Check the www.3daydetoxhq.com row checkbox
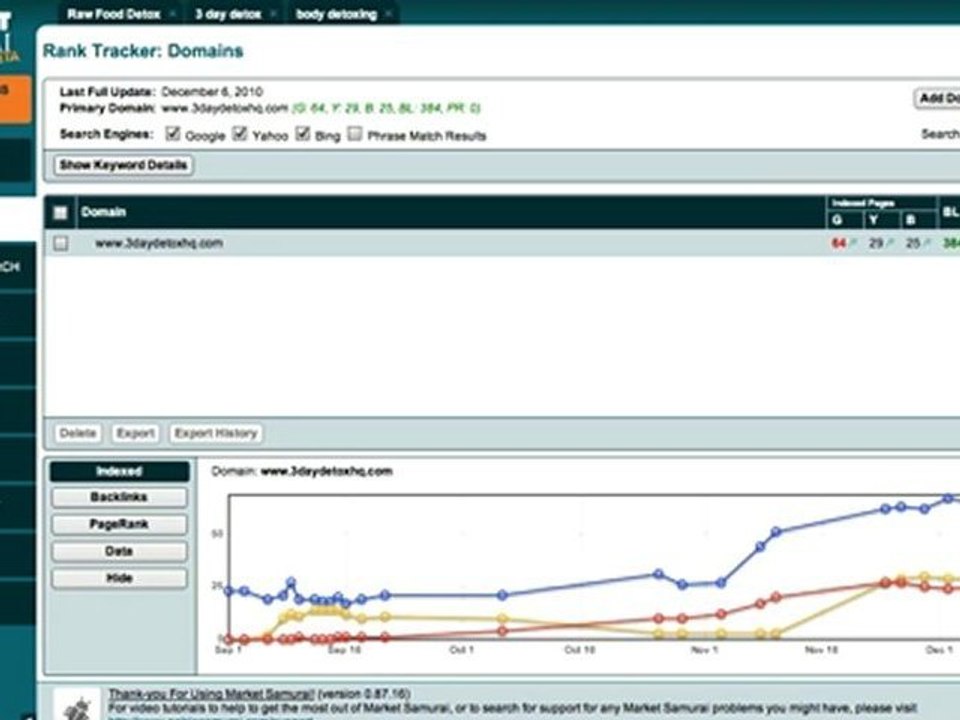 click(x=60, y=243)
